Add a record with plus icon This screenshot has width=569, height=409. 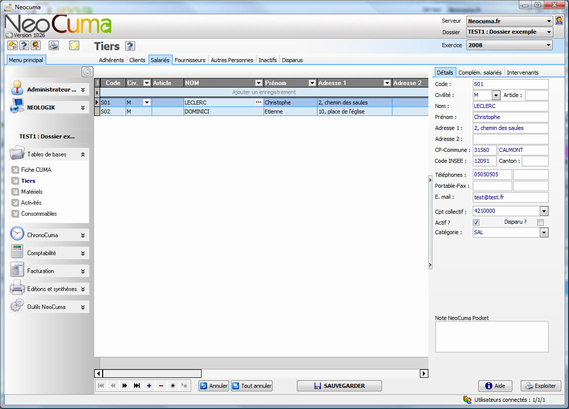(149, 385)
